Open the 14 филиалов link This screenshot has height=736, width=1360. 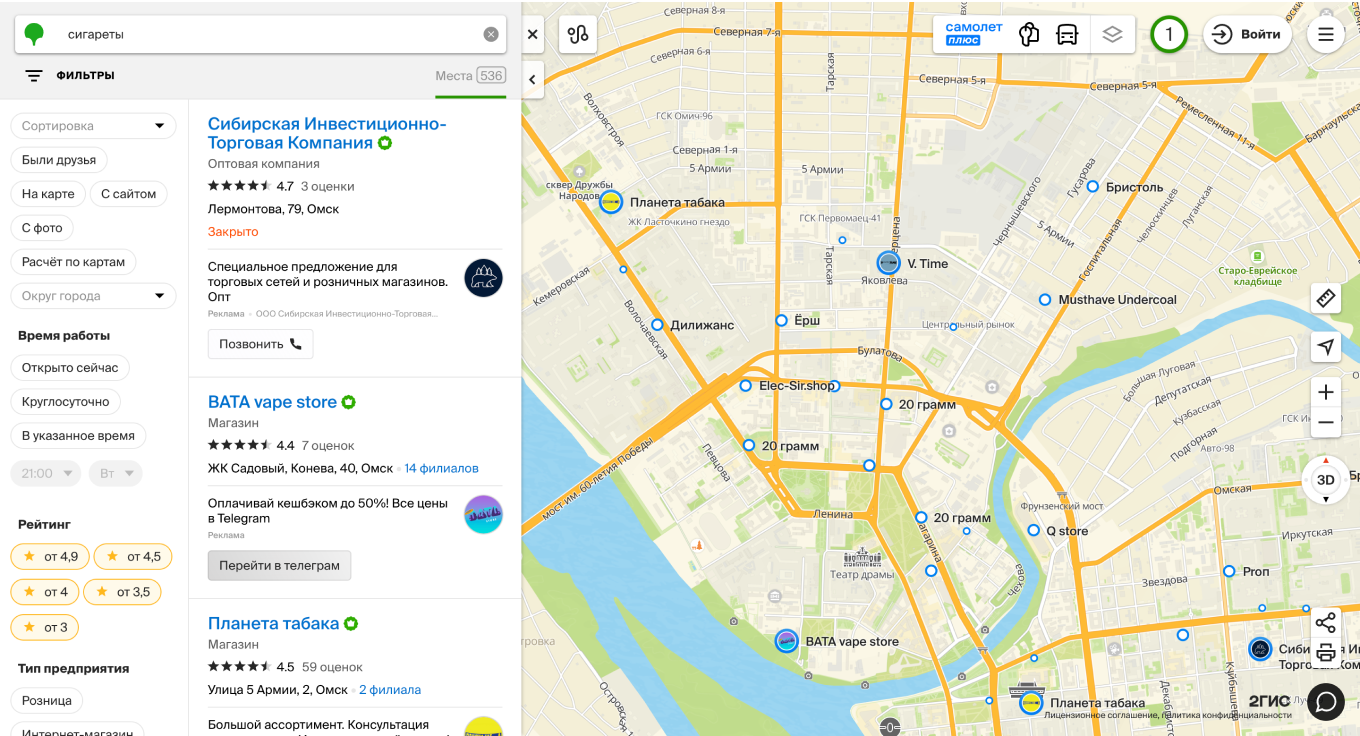point(441,468)
